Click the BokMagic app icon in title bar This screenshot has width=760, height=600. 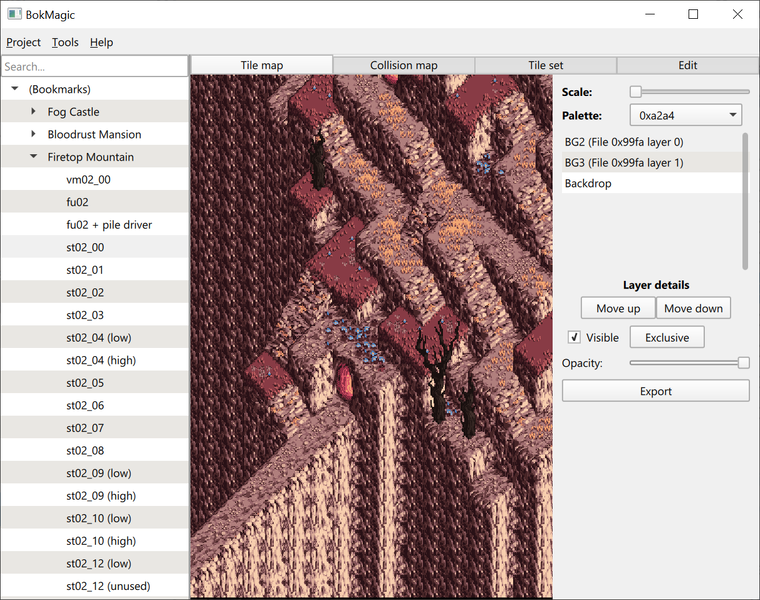[x=14, y=14]
